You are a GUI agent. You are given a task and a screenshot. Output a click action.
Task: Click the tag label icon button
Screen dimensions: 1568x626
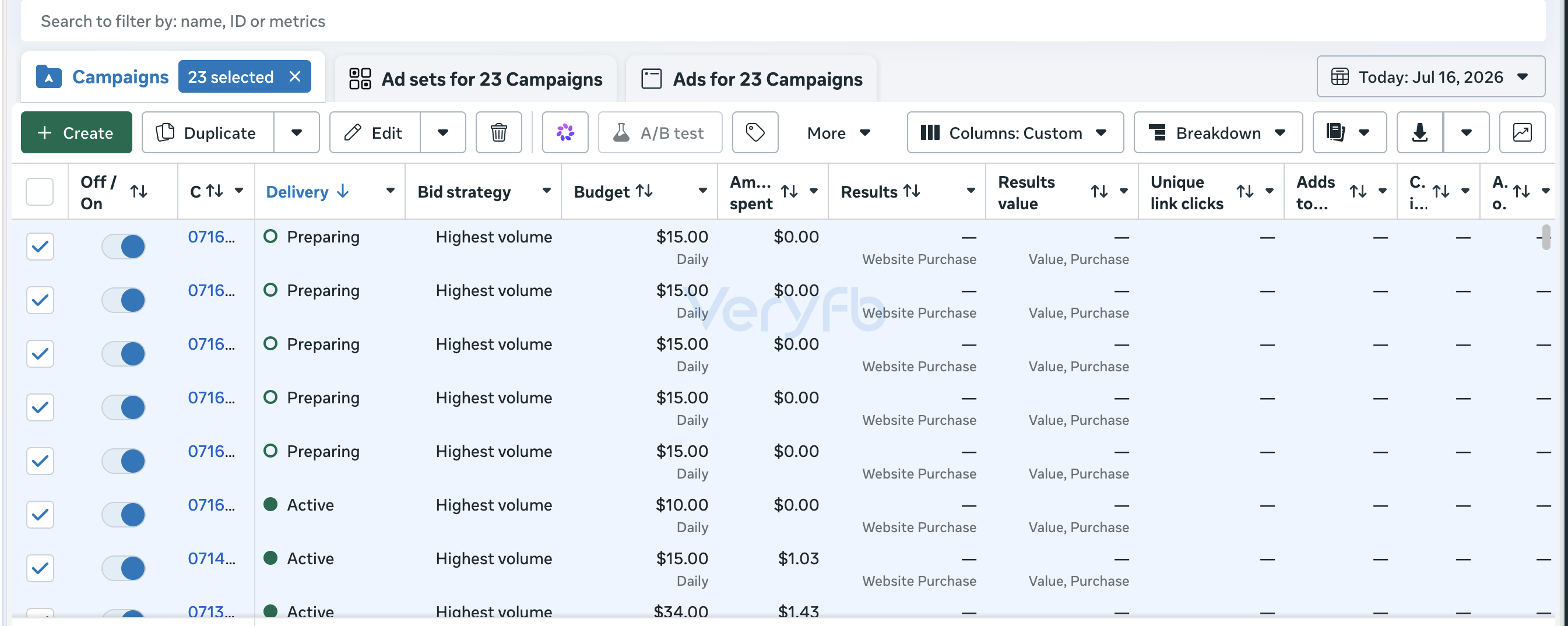(755, 132)
